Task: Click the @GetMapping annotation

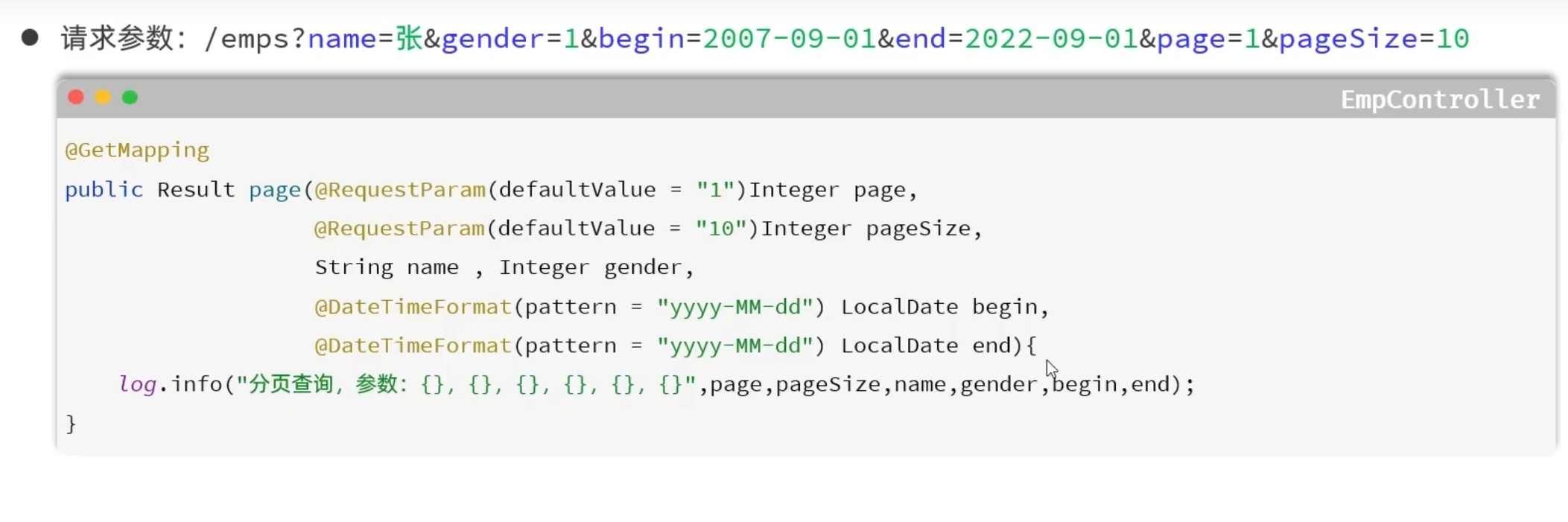Action: pyautogui.click(x=137, y=150)
